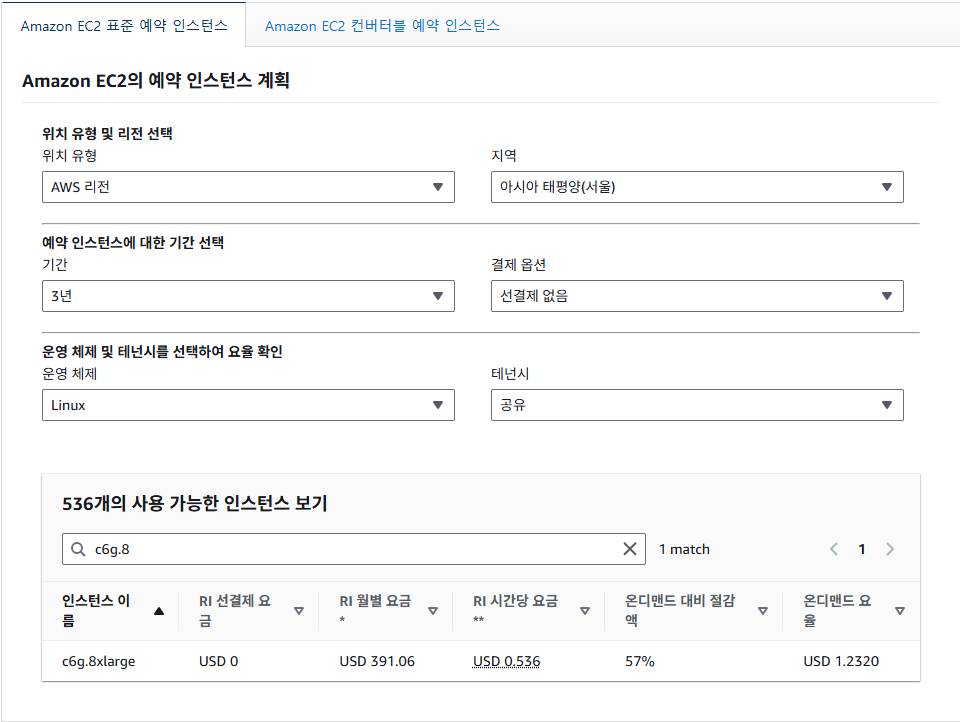960x722 pixels.
Task: Click the RI 시간당 요금 column header
Action: click(x=516, y=610)
